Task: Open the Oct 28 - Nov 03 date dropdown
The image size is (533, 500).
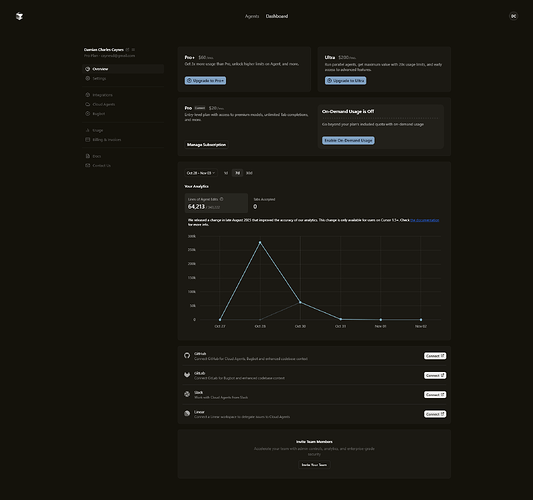Action: (x=201, y=173)
